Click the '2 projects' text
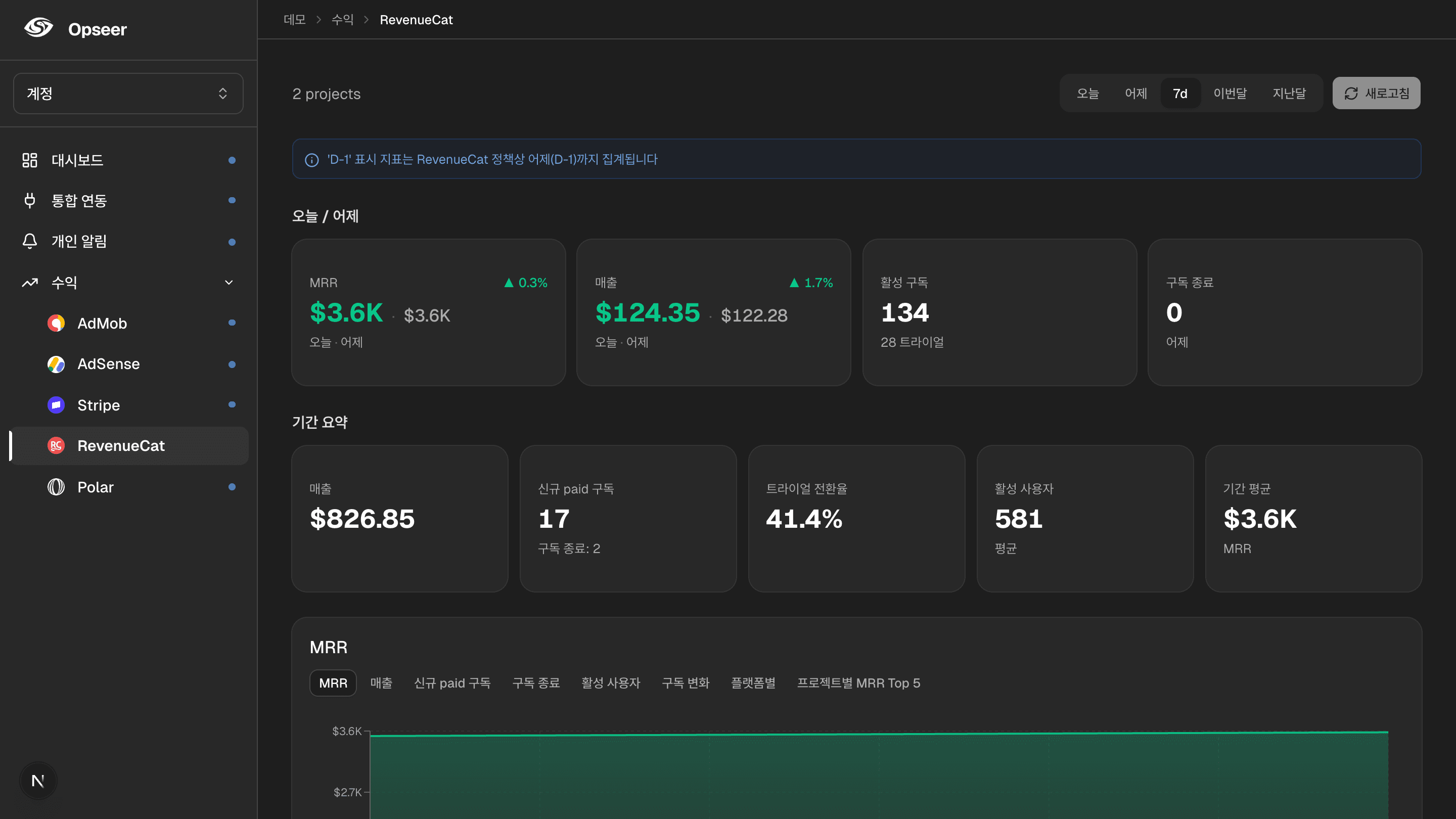Image resolution: width=1456 pixels, height=819 pixels. (326, 94)
